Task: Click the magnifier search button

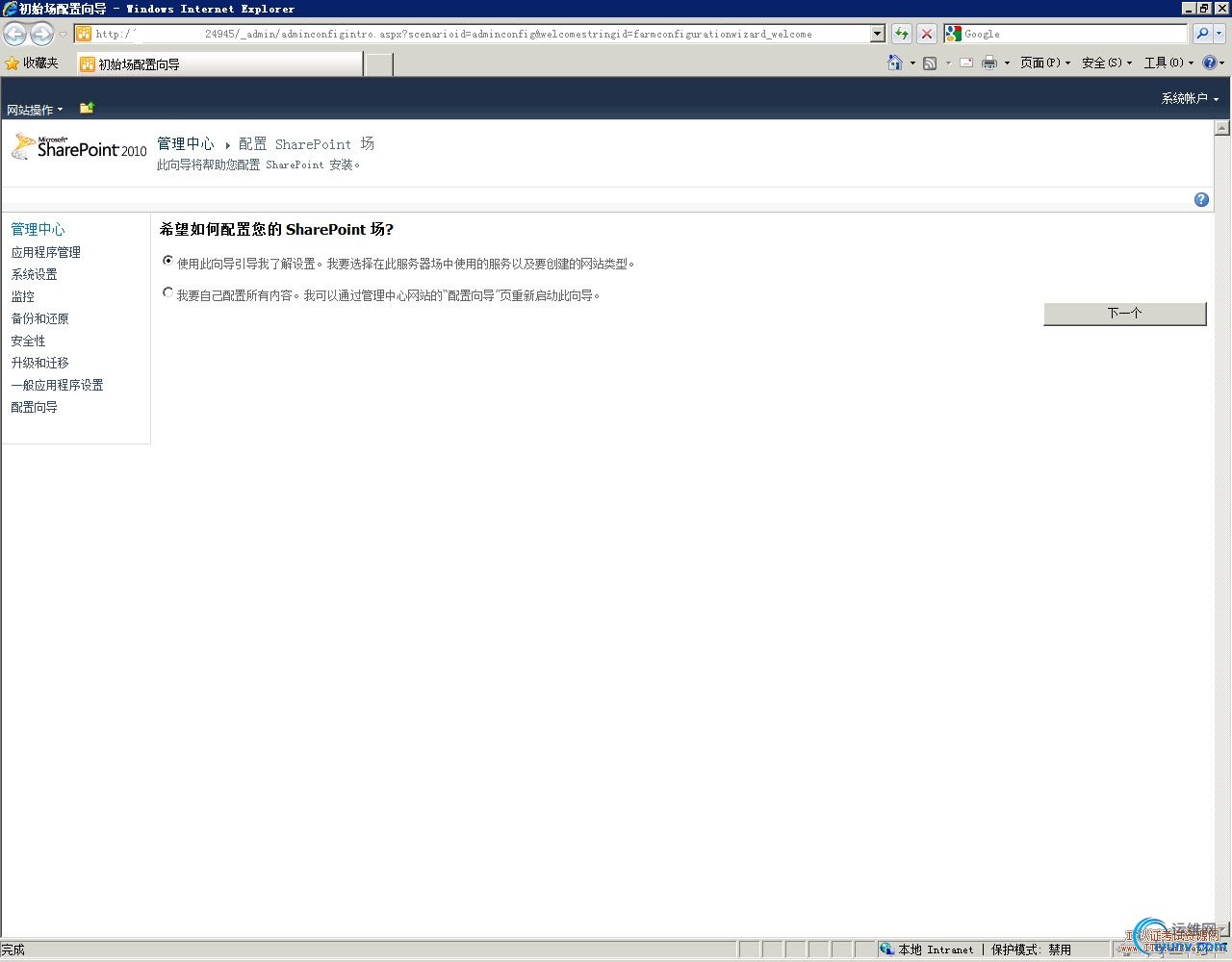Action: [x=1202, y=34]
